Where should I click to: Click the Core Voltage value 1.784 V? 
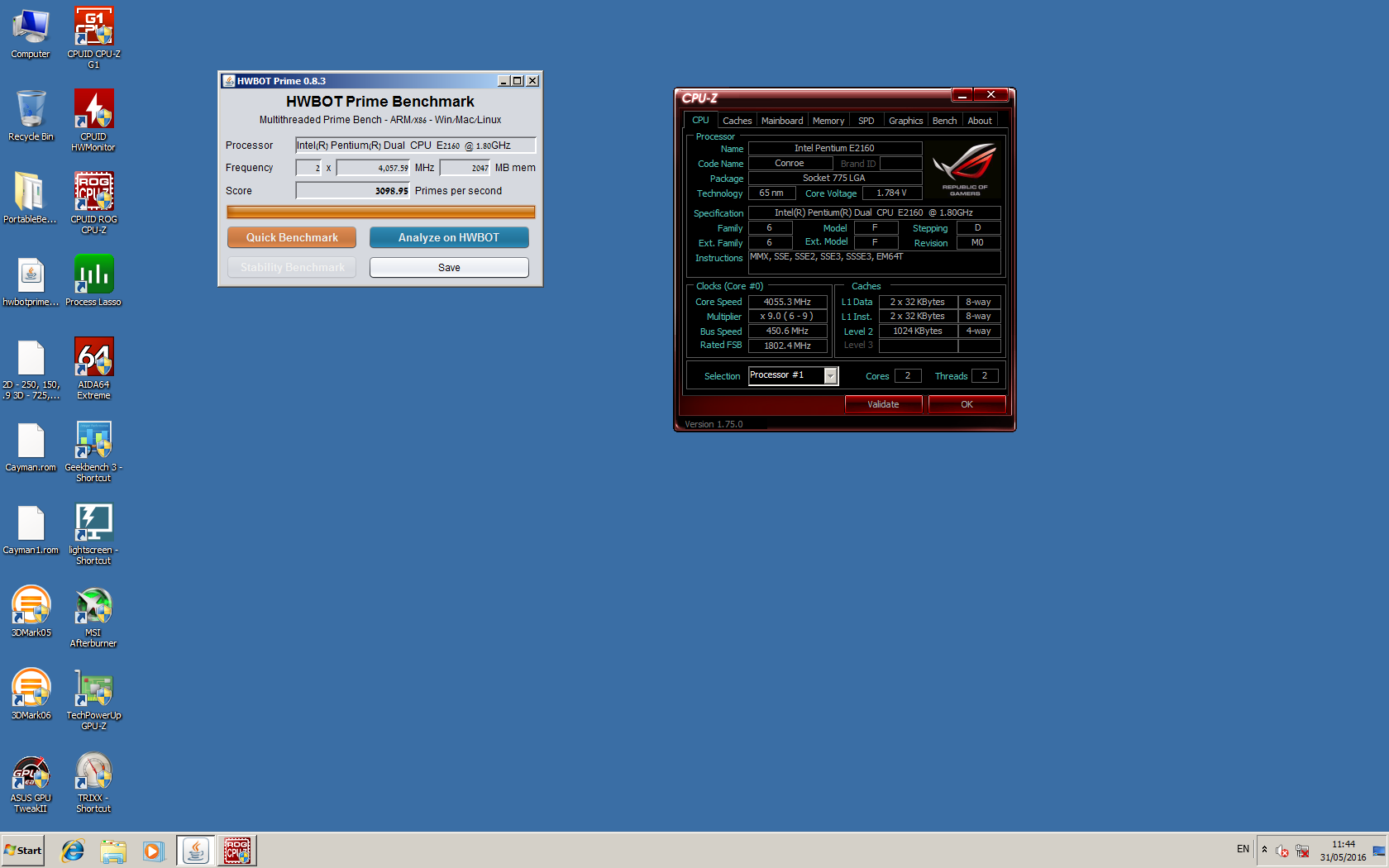[x=892, y=193]
